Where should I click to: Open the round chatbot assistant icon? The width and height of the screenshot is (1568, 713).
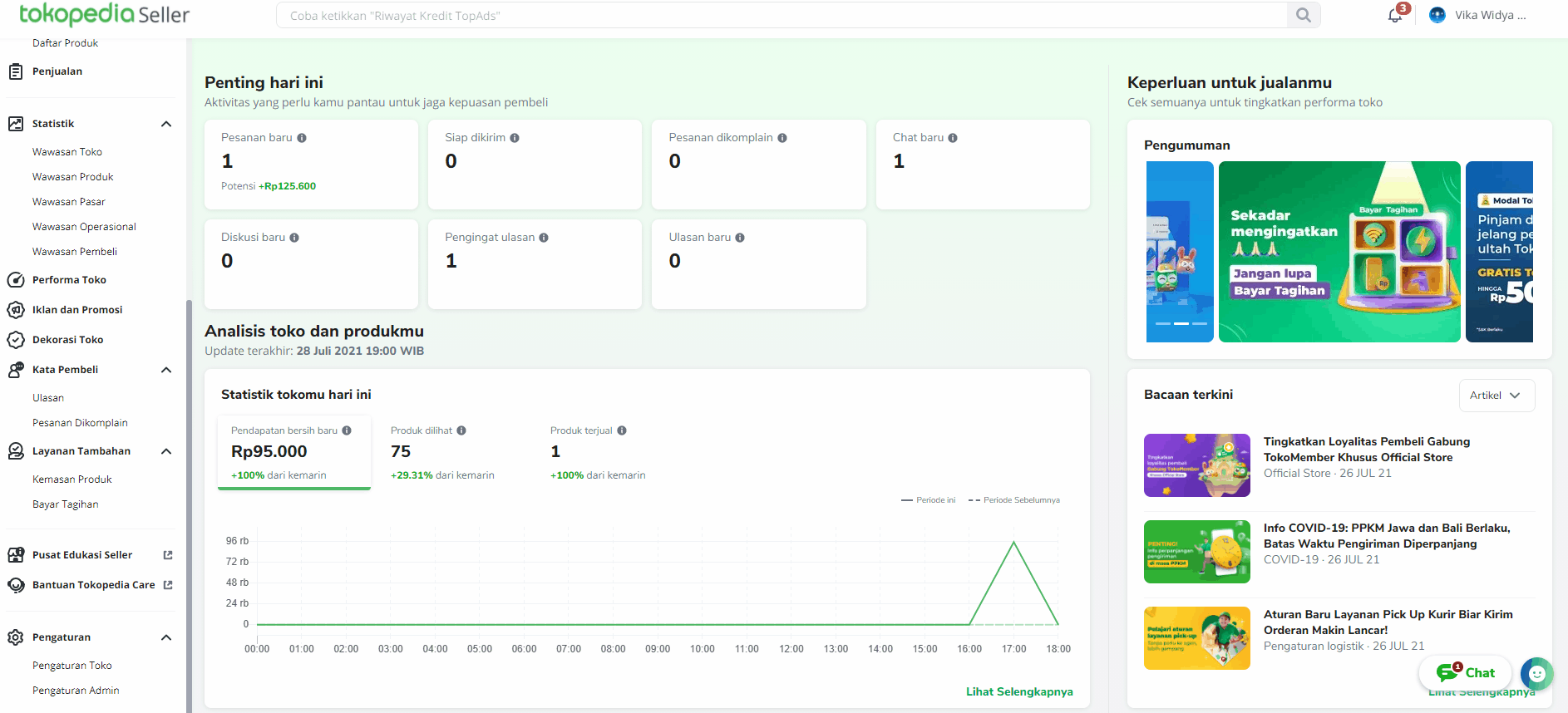[1537, 674]
